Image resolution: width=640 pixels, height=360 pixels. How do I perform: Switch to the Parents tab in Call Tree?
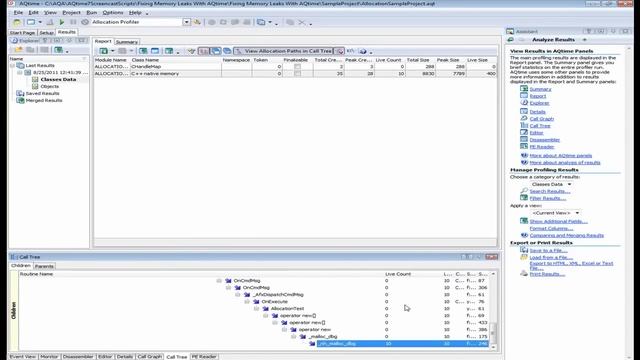[x=44, y=266]
